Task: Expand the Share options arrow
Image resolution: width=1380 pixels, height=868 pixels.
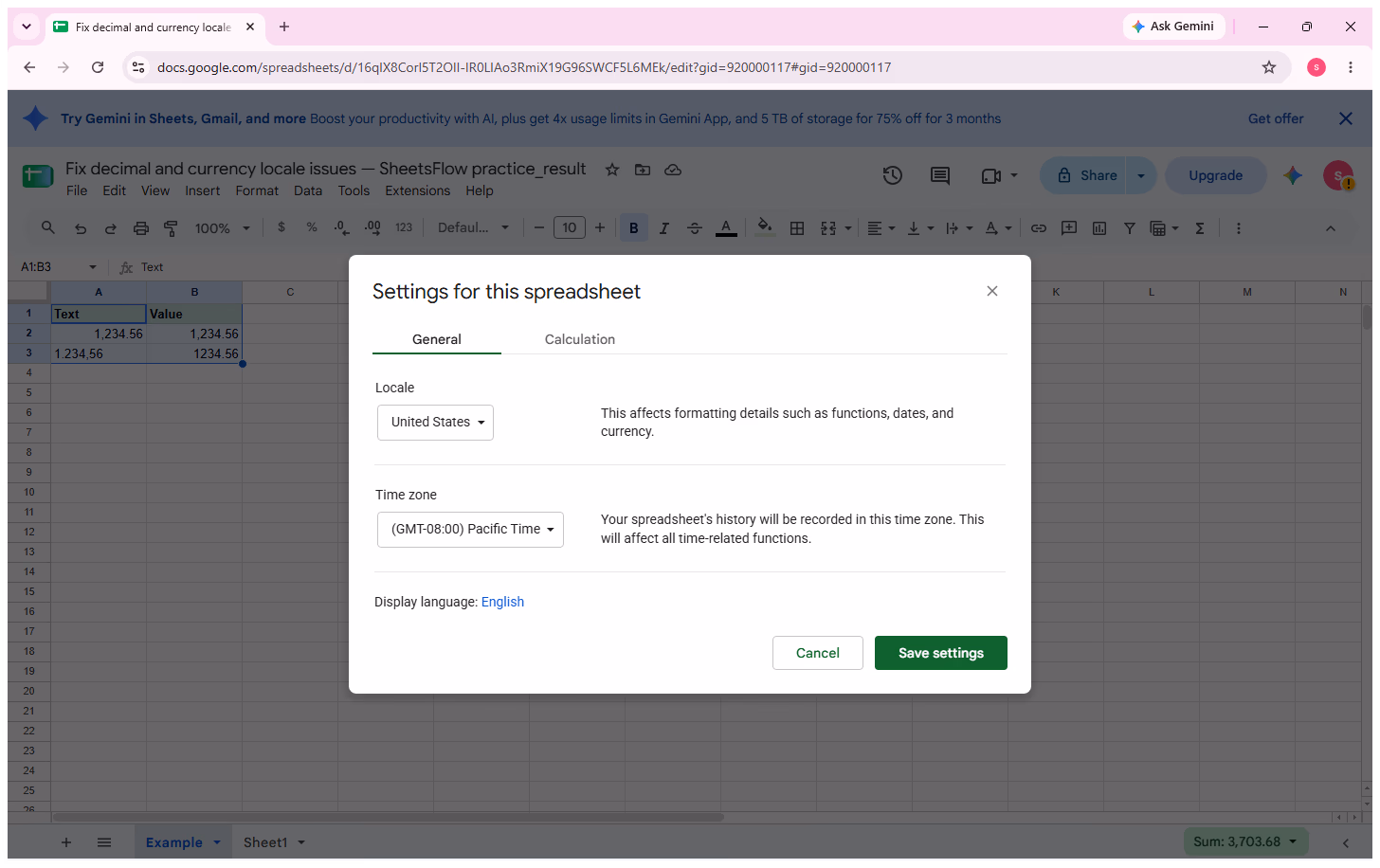Action: (1141, 175)
